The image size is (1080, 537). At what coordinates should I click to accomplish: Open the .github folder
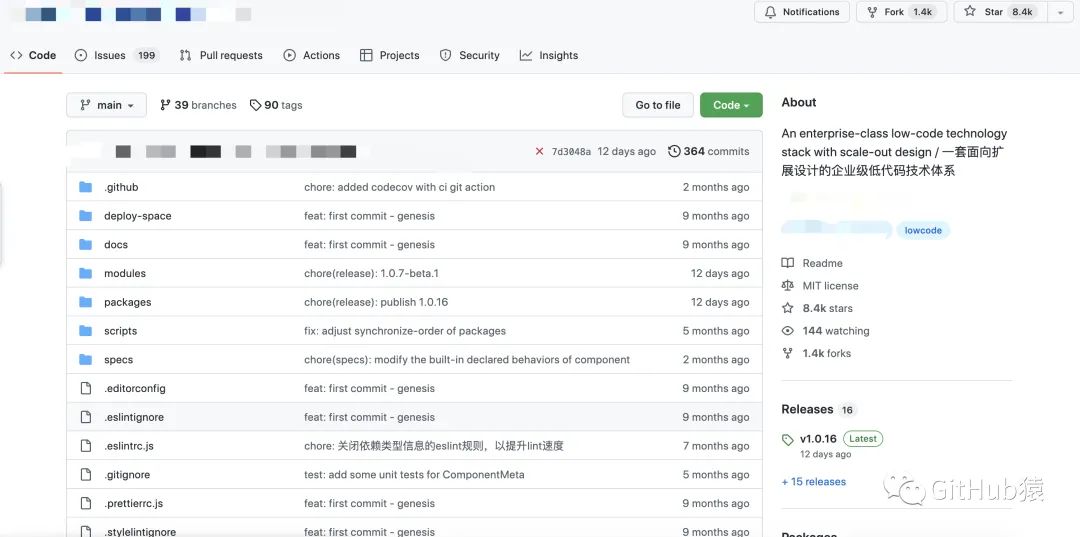click(x=121, y=187)
